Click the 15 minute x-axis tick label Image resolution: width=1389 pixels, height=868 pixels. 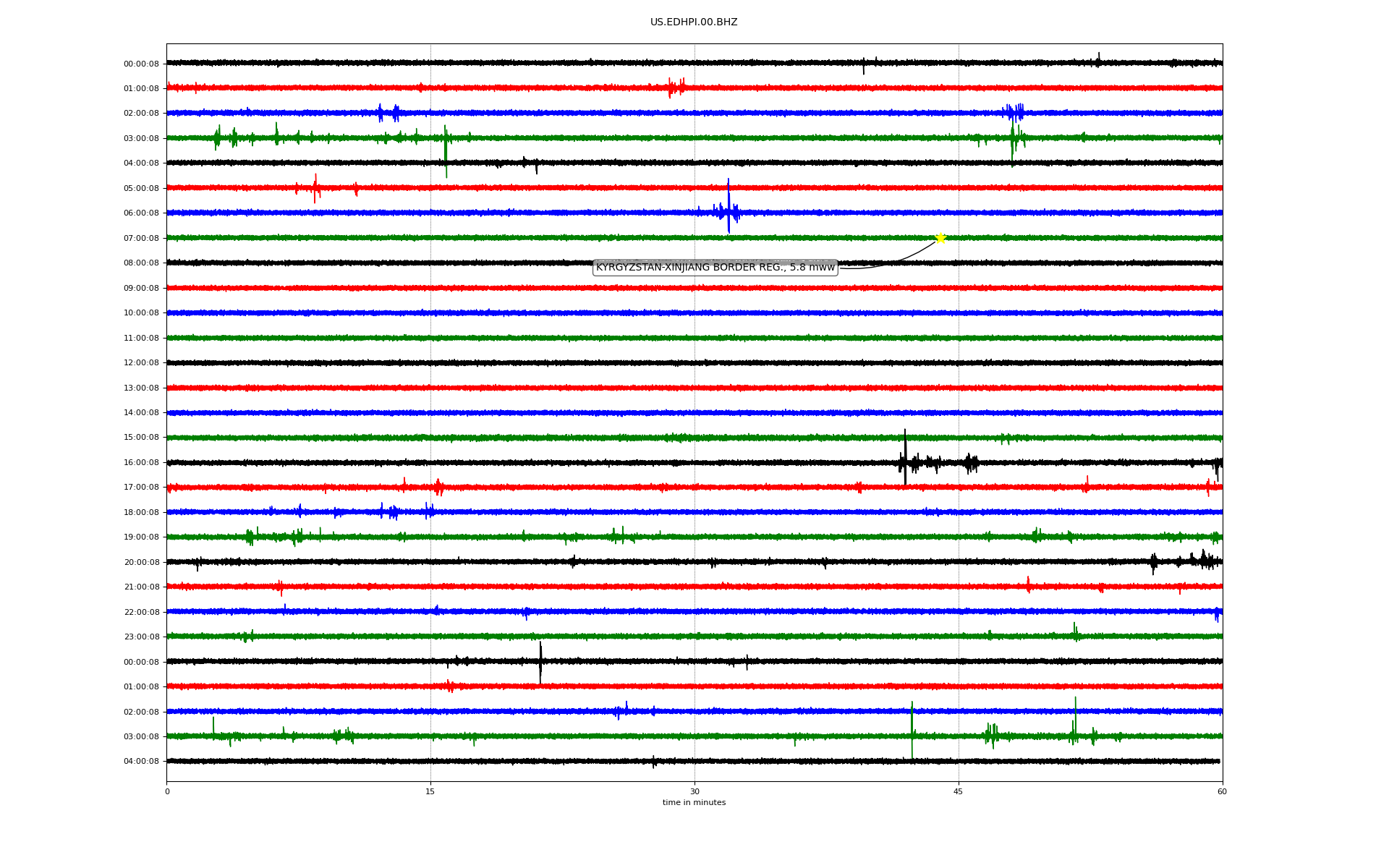coord(430,792)
